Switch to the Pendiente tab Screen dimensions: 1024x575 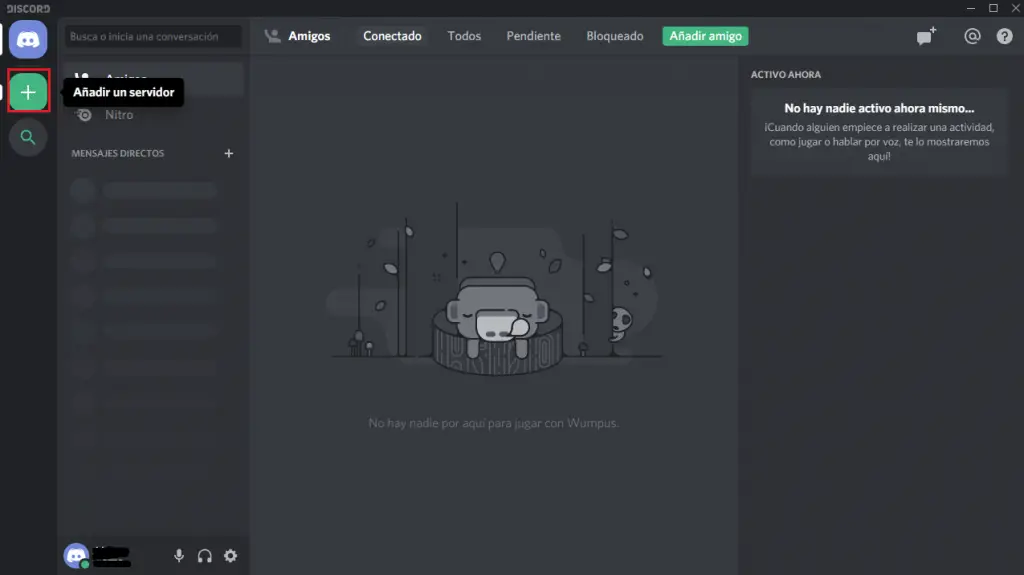pyautogui.click(x=534, y=36)
